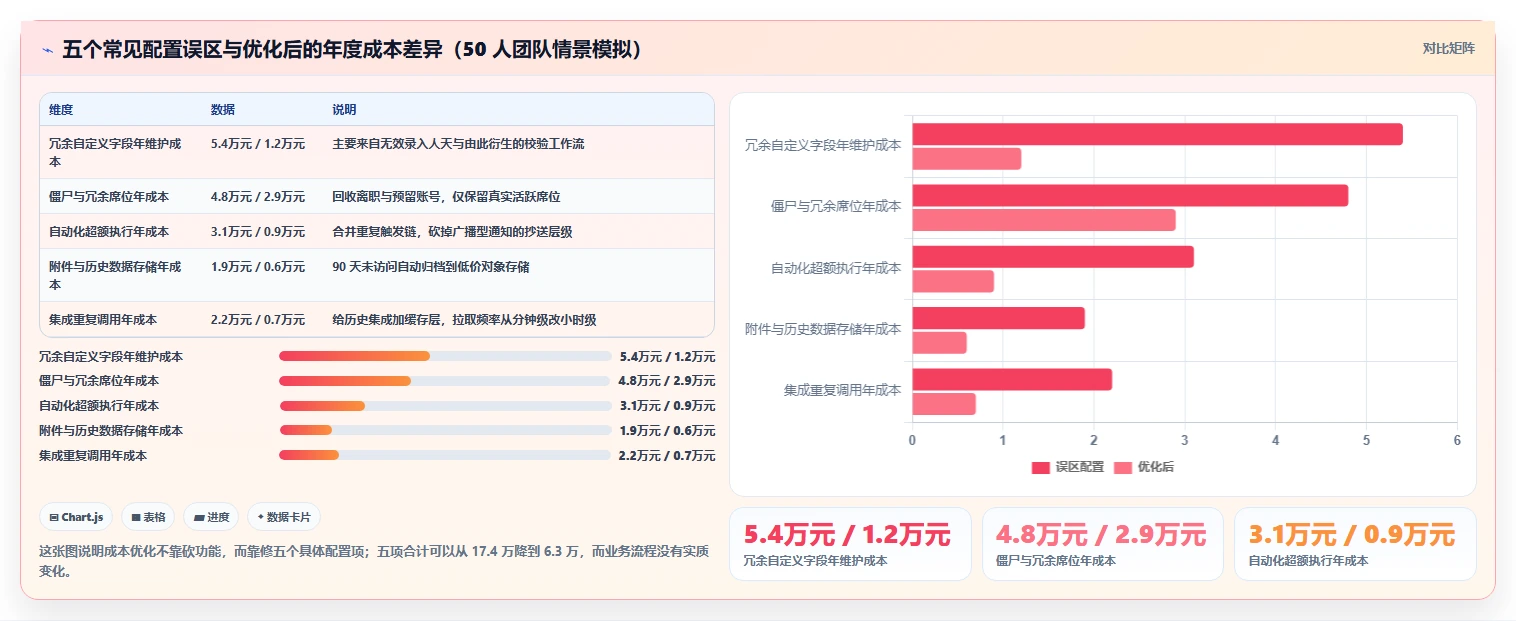Click chart axis label 集成重复调用年成本
The width and height of the screenshot is (1516, 621).
842,390
